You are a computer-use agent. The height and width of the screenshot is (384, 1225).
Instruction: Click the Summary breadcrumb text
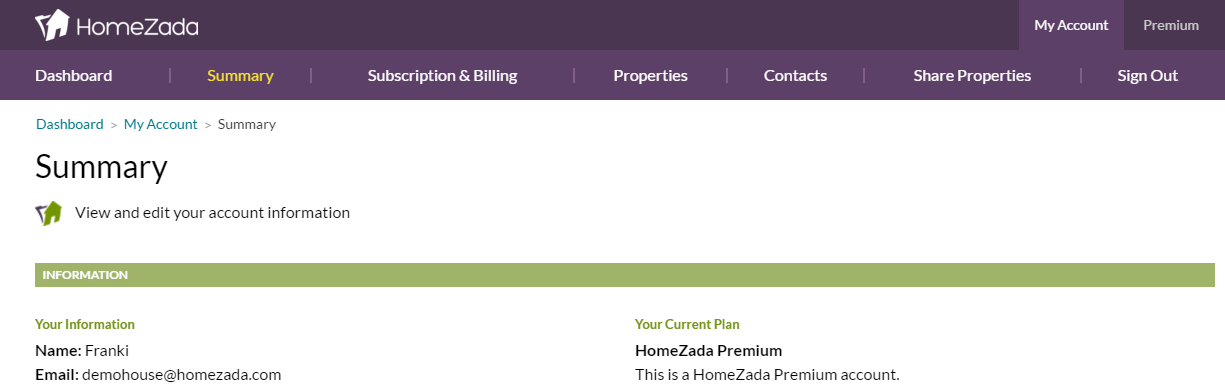tap(247, 124)
